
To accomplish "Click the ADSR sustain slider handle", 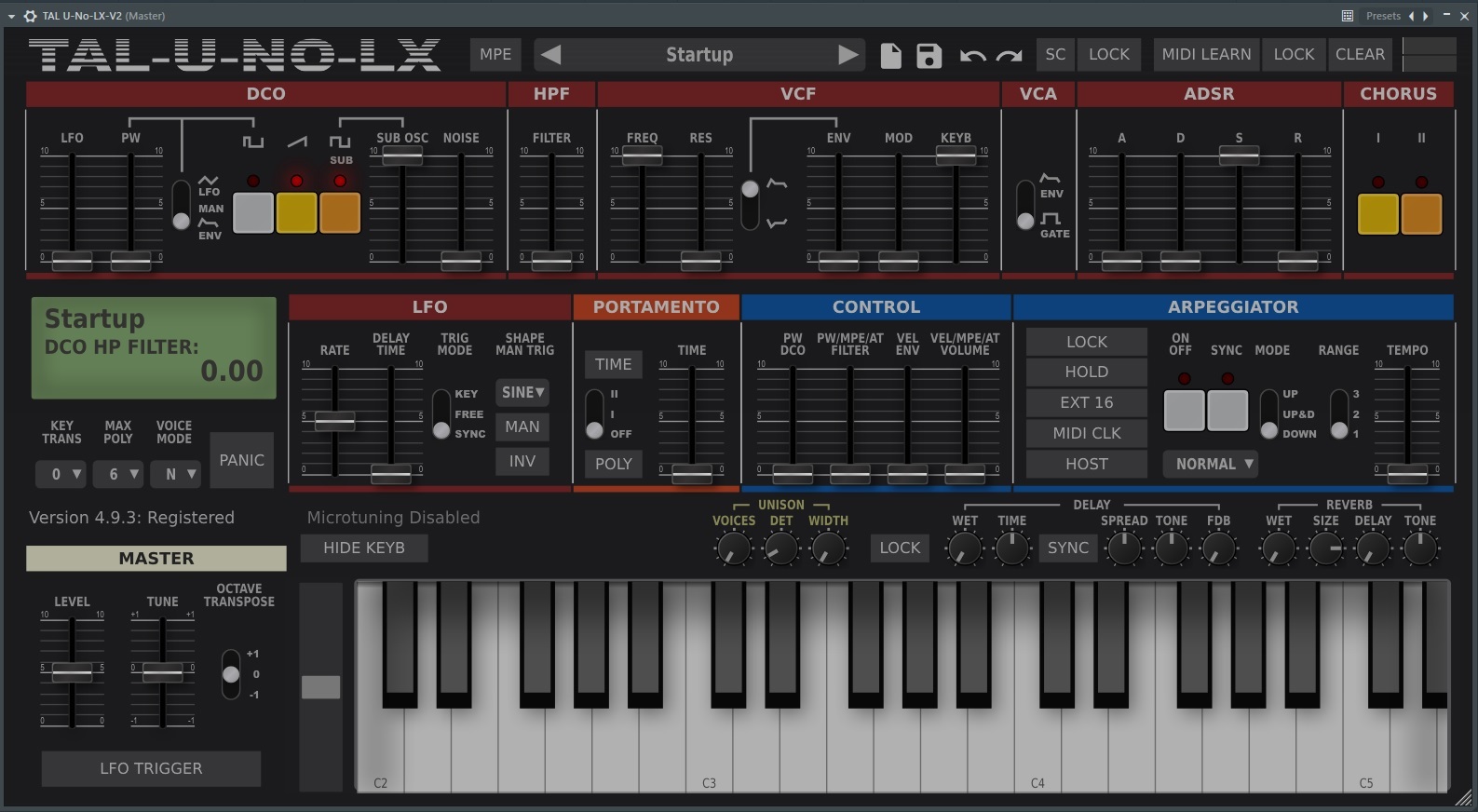I will [x=1239, y=156].
